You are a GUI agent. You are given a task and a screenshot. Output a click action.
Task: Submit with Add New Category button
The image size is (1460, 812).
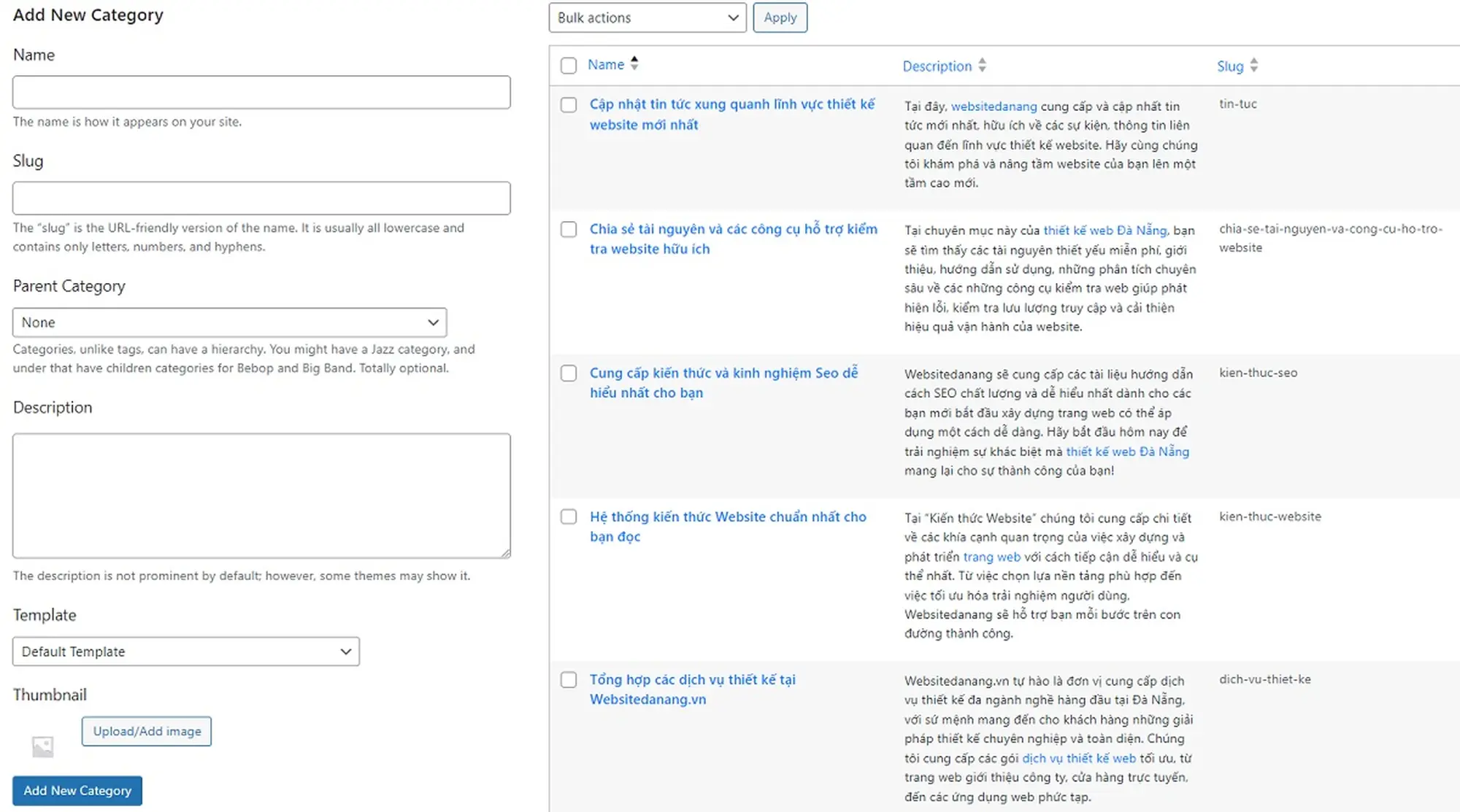click(x=77, y=791)
